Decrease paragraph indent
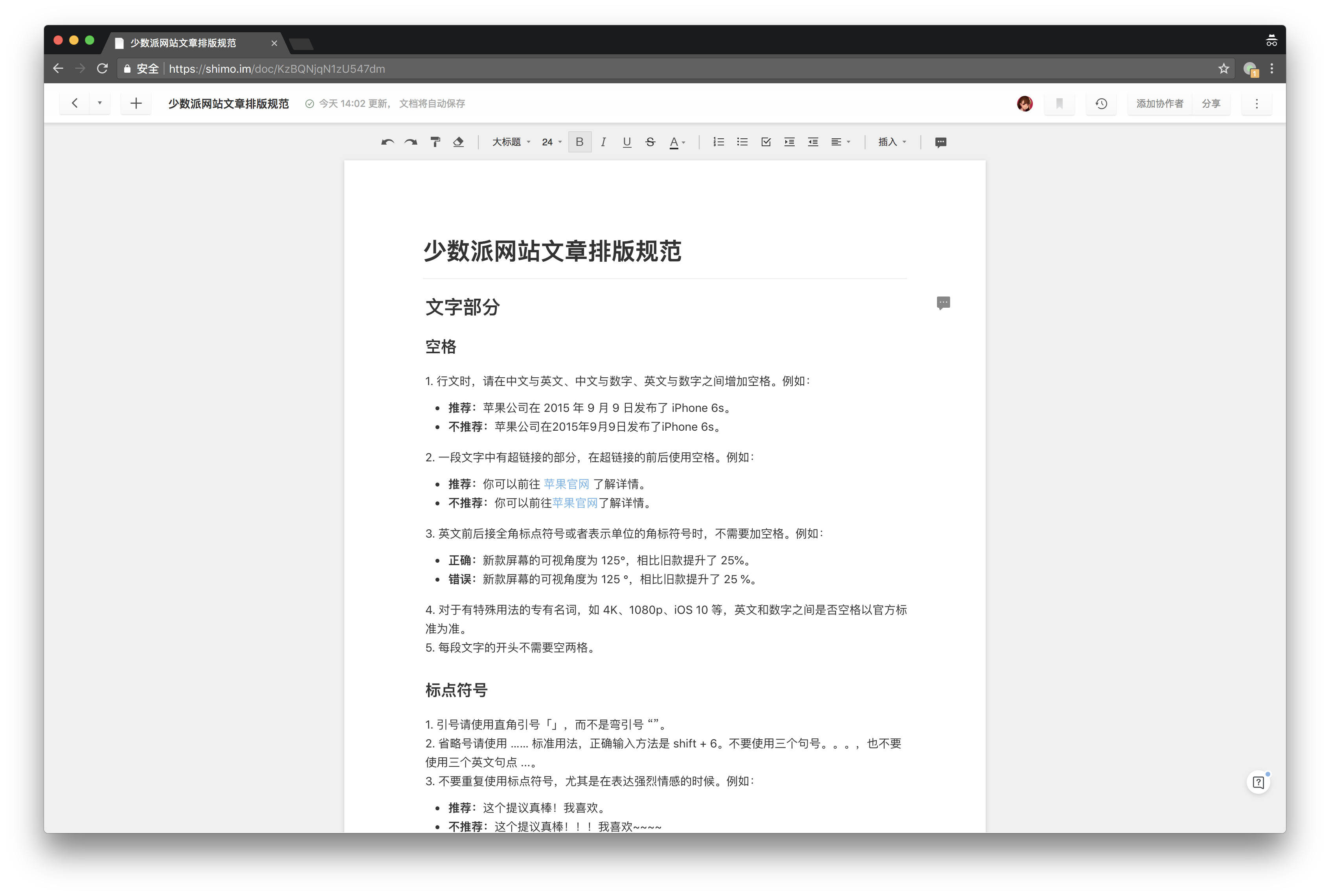This screenshot has height=896, width=1330. pyautogui.click(x=813, y=142)
